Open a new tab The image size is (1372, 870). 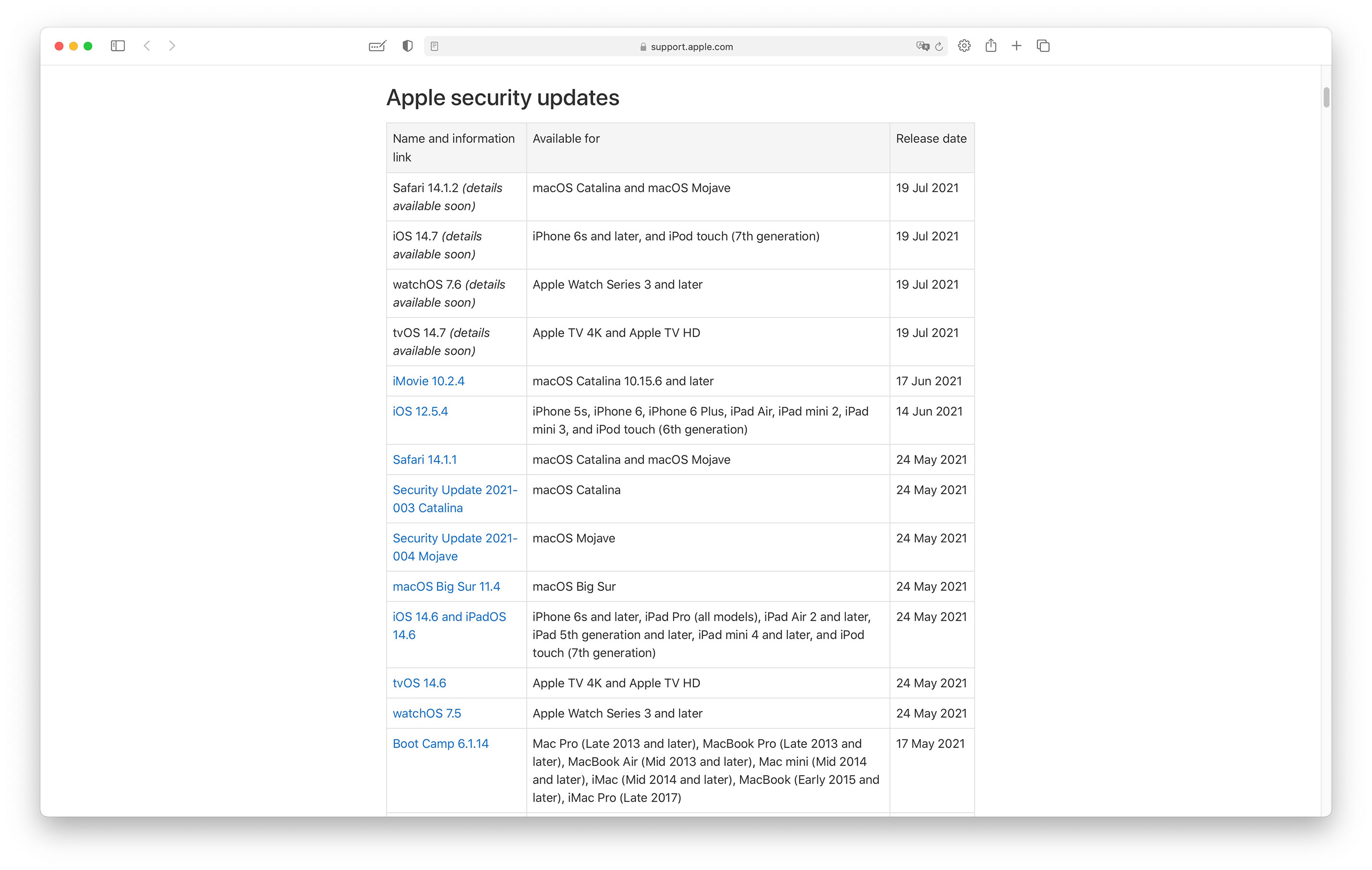1017,46
